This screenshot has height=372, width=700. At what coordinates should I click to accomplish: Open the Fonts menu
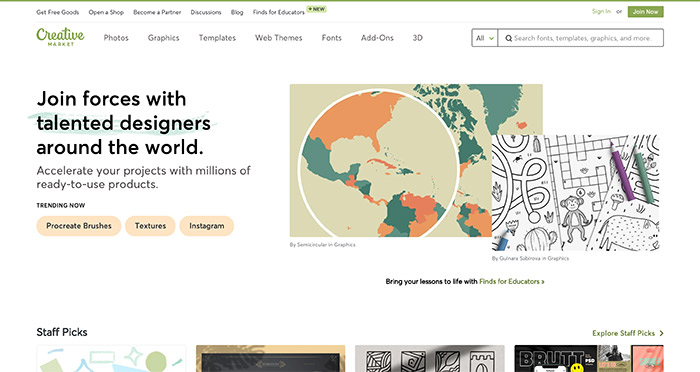pos(331,38)
